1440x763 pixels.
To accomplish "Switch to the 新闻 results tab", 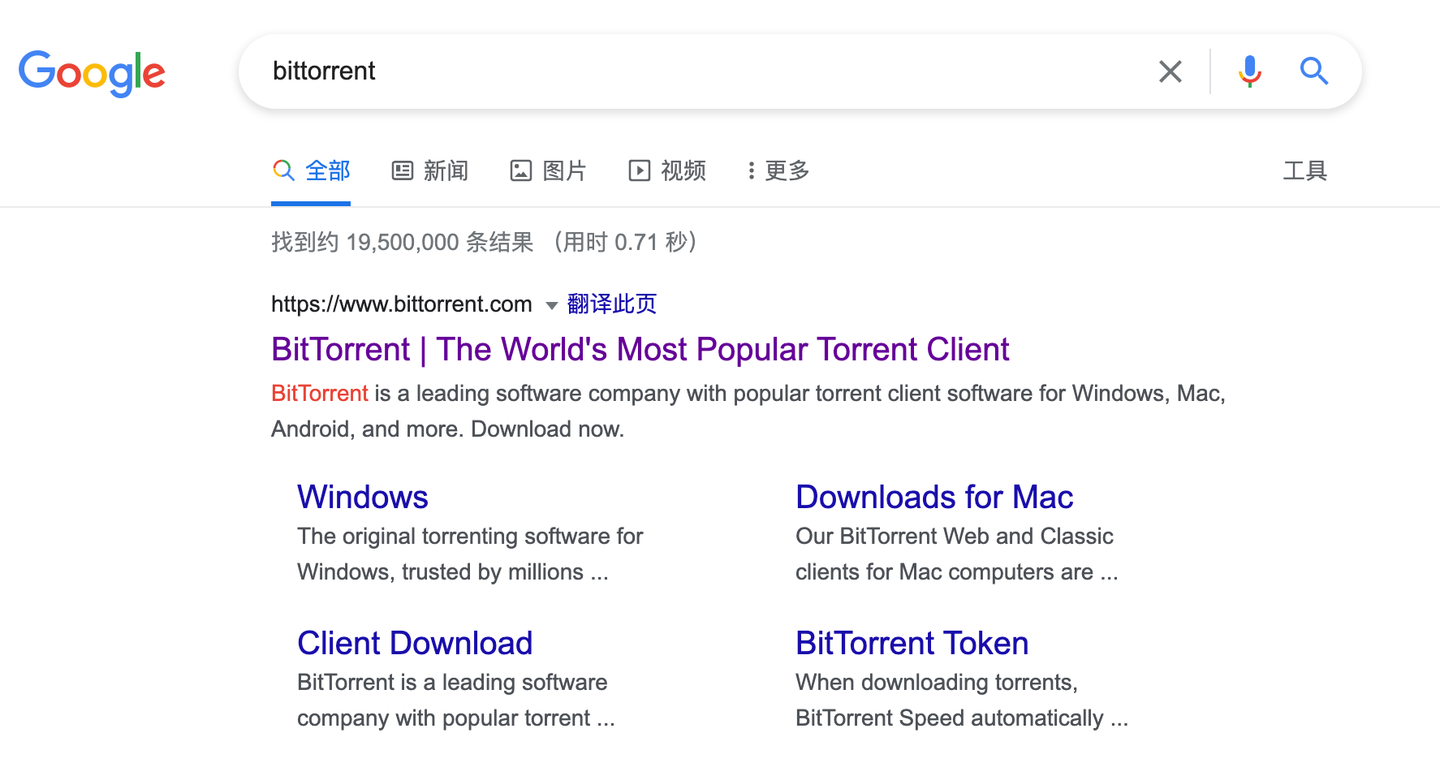I will coord(444,170).
